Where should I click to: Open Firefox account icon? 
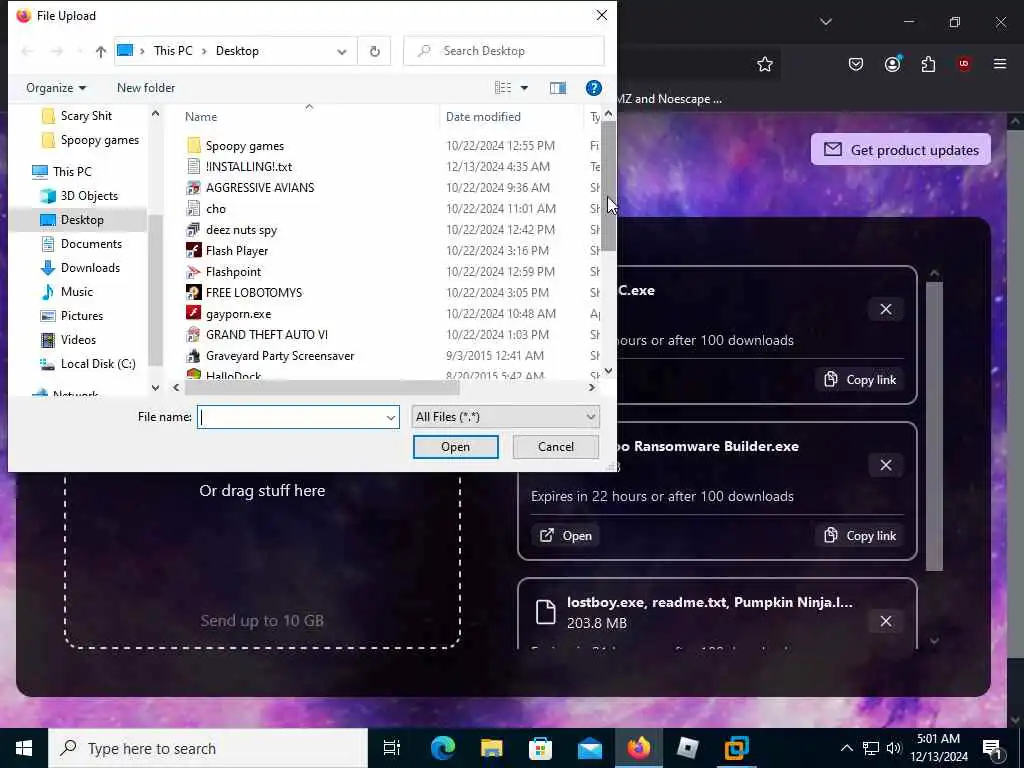click(892, 64)
